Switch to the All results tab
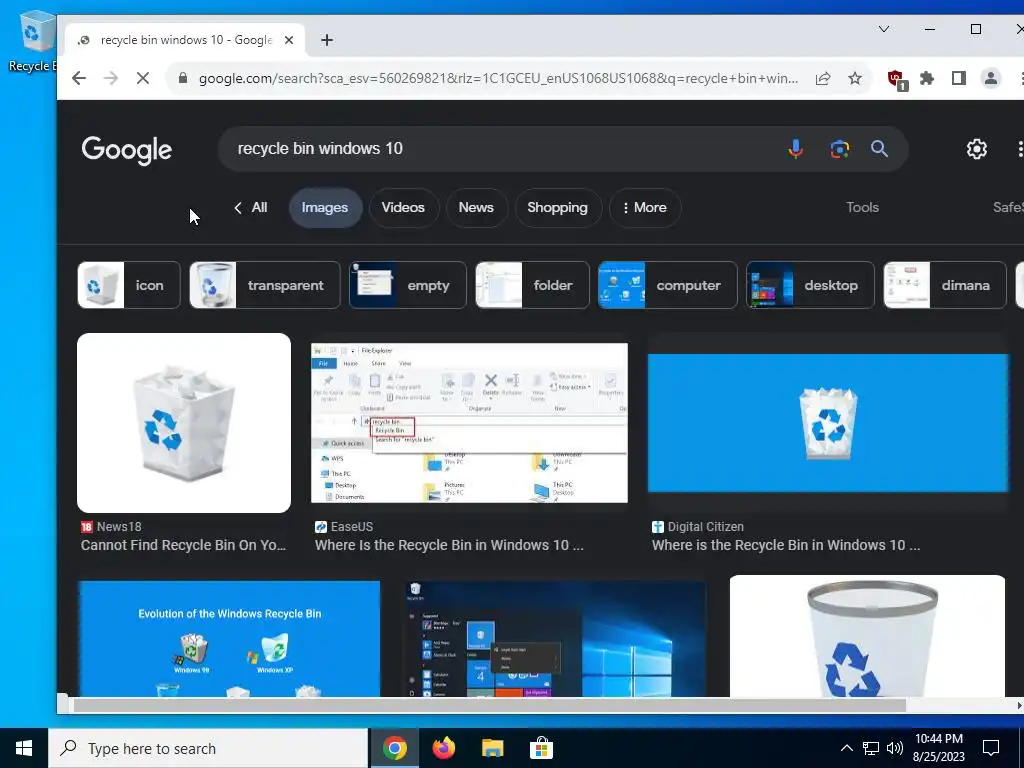1024x768 pixels. (x=251, y=208)
